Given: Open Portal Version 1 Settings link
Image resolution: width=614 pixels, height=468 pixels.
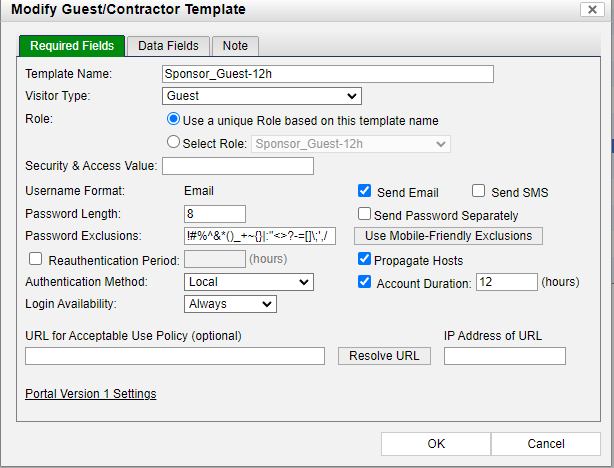Looking at the screenshot, I should point(90,394).
